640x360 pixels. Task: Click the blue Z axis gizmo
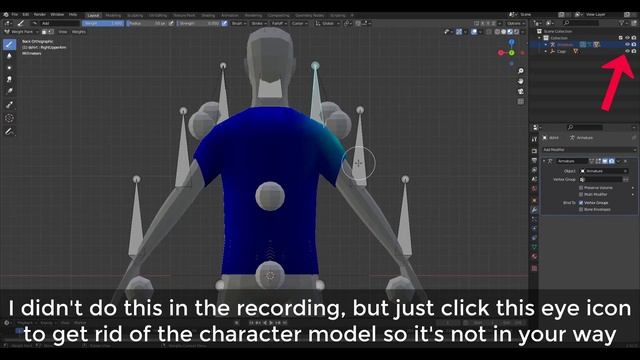(511, 42)
